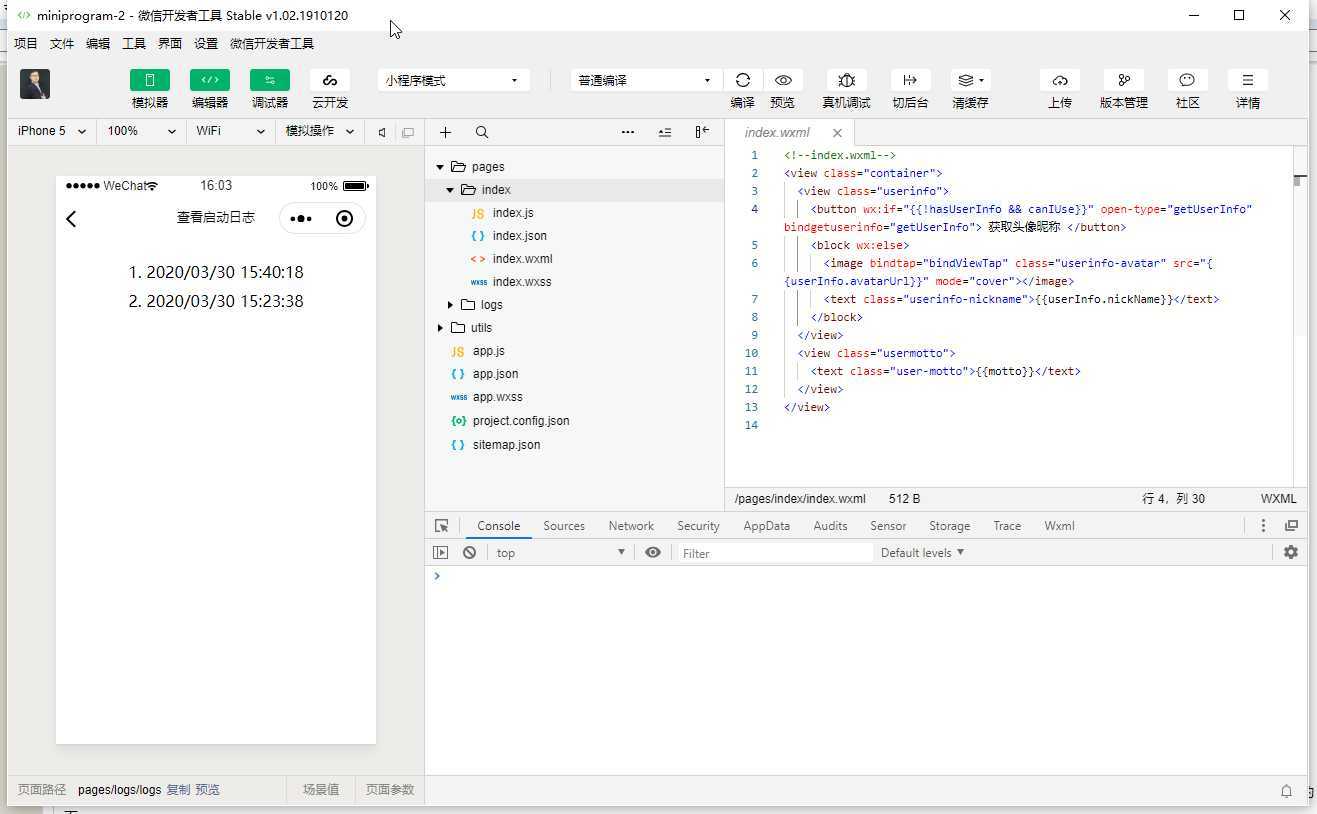The height and width of the screenshot is (814, 1317).
Task: Click the 切后台 switch background icon
Action: (x=910, y=80)
